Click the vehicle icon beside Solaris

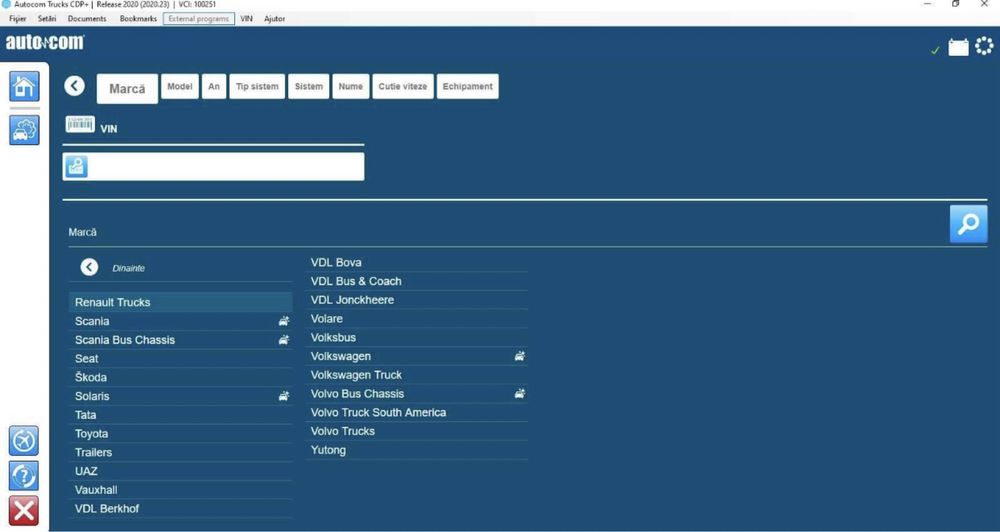point(284,396)
